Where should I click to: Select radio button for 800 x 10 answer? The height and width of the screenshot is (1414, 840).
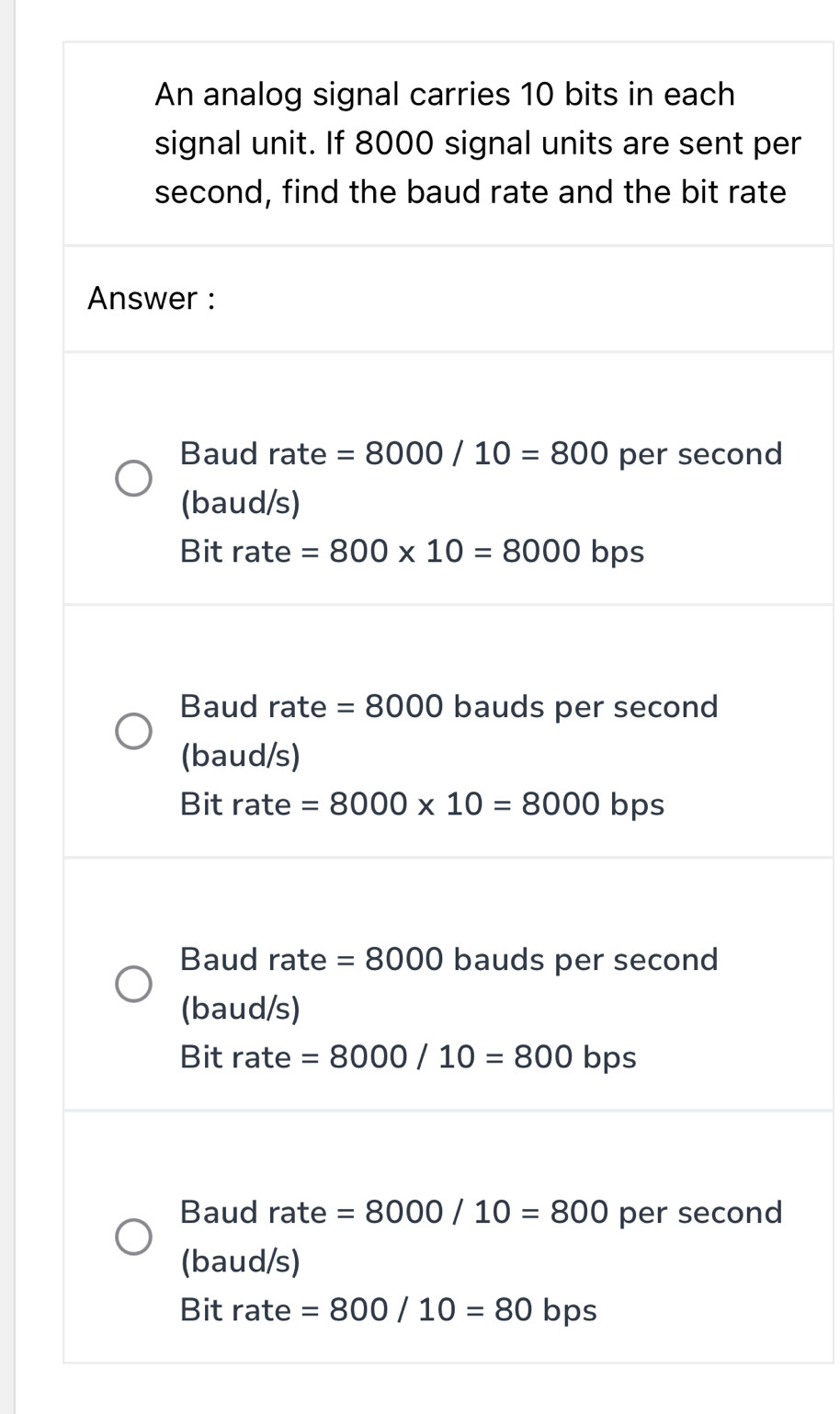133,478
